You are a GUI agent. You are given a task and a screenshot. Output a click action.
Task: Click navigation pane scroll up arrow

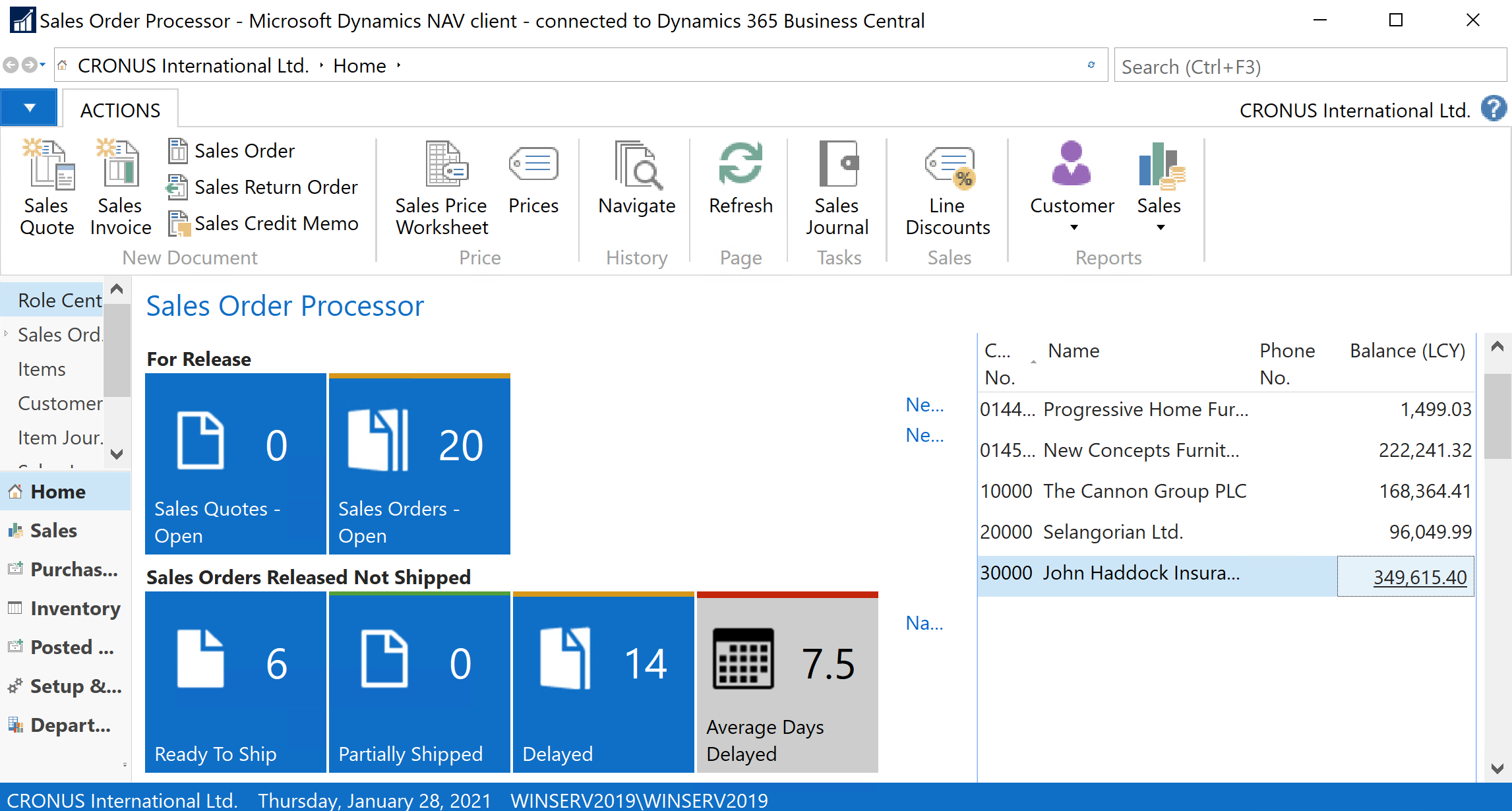click(117, 289)
